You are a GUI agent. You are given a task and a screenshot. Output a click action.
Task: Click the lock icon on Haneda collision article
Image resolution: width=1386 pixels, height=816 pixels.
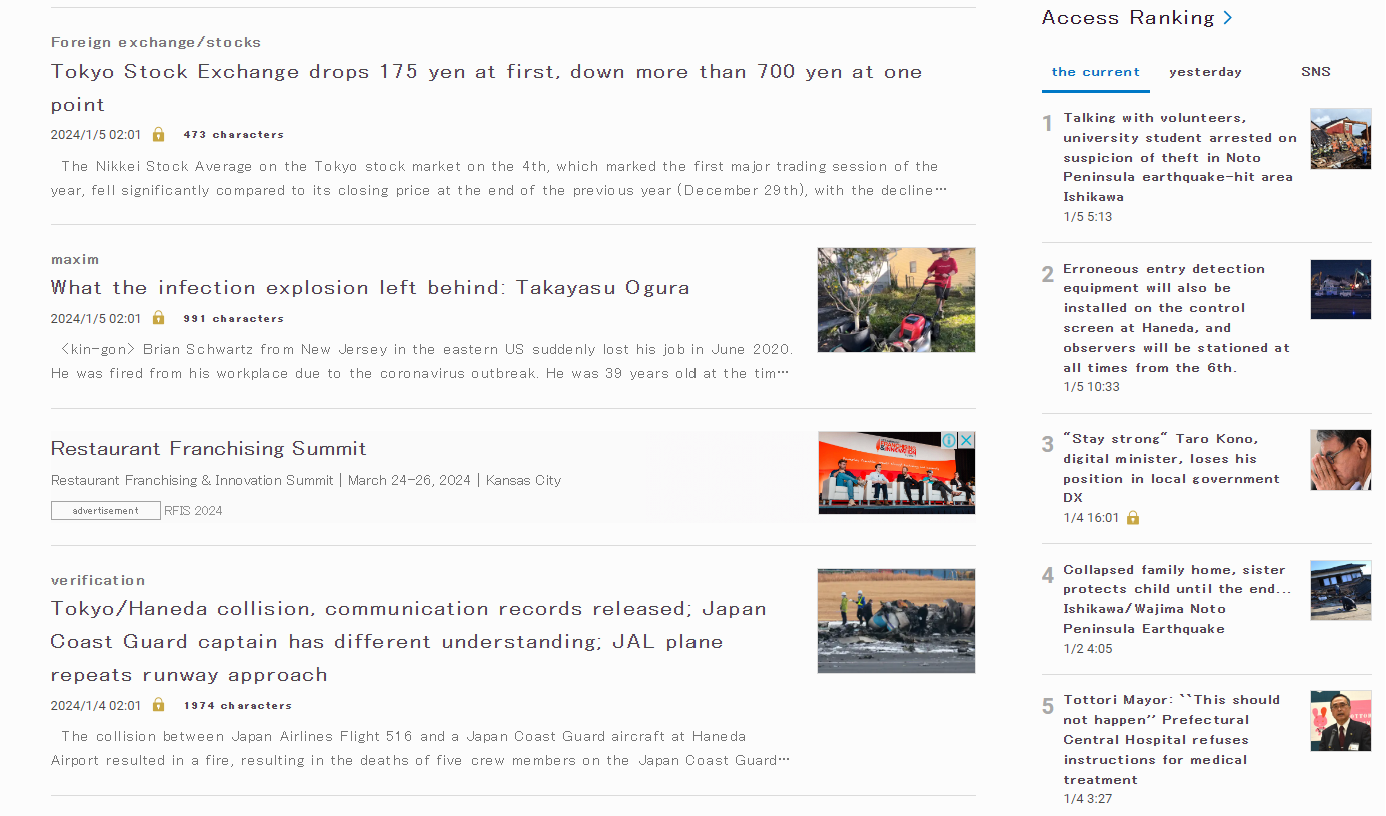tap(158, 706)
